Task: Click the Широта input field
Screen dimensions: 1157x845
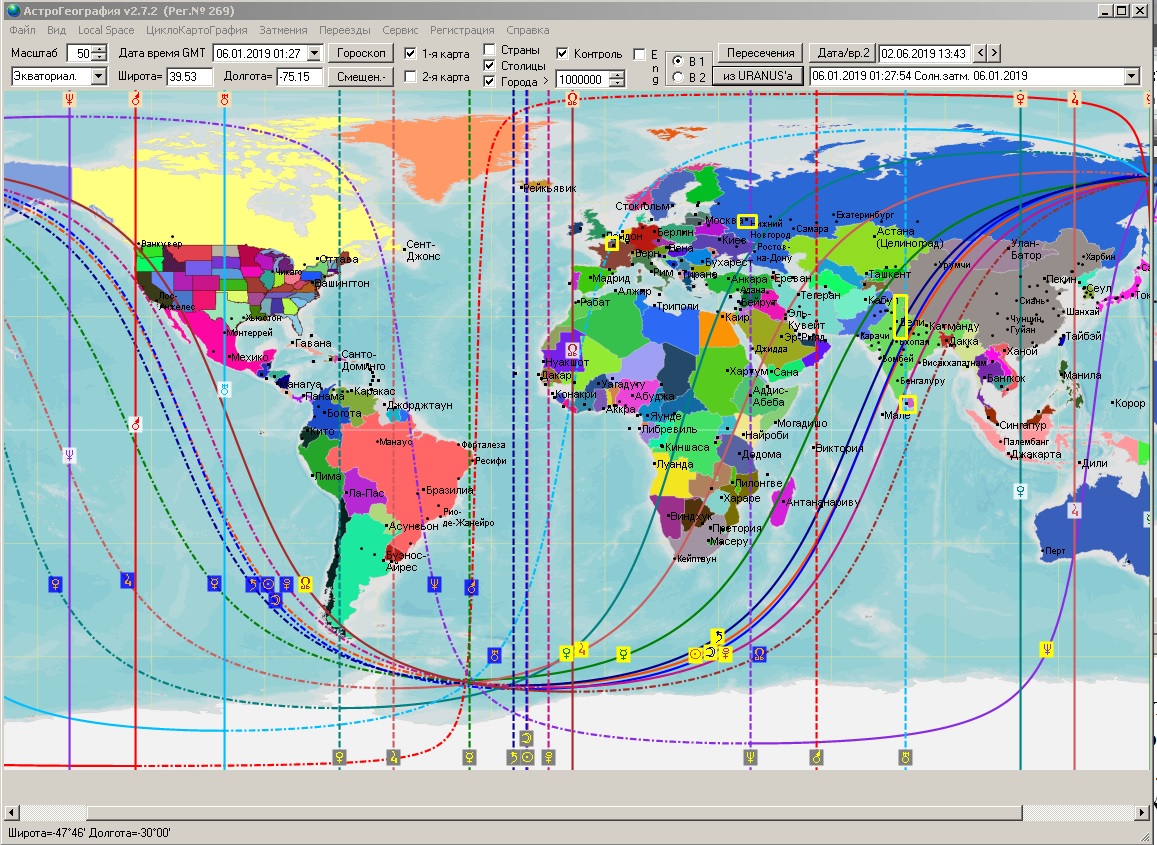Action: (x=189, y=76)
